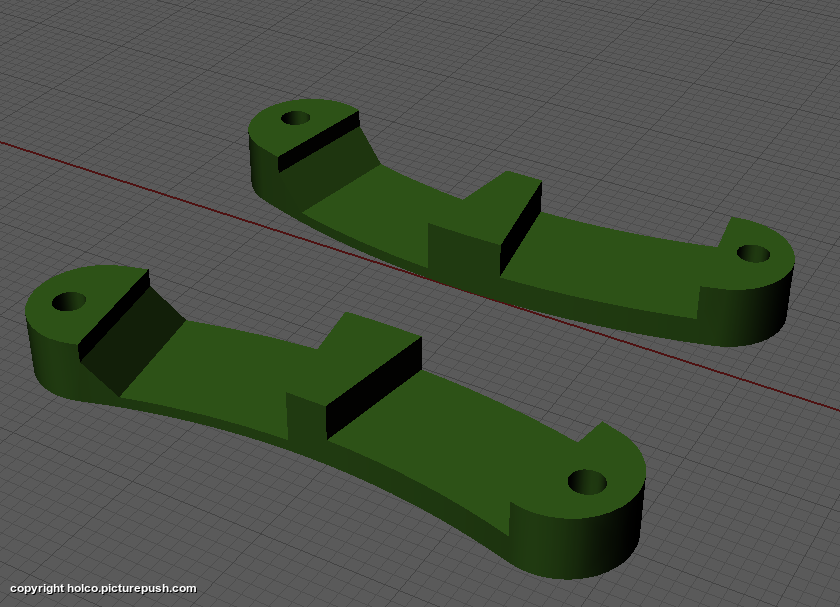Screen dimensions: 840x607
Task: Click the right mounting hole of the rear bracket
Action: pos(754,254)
